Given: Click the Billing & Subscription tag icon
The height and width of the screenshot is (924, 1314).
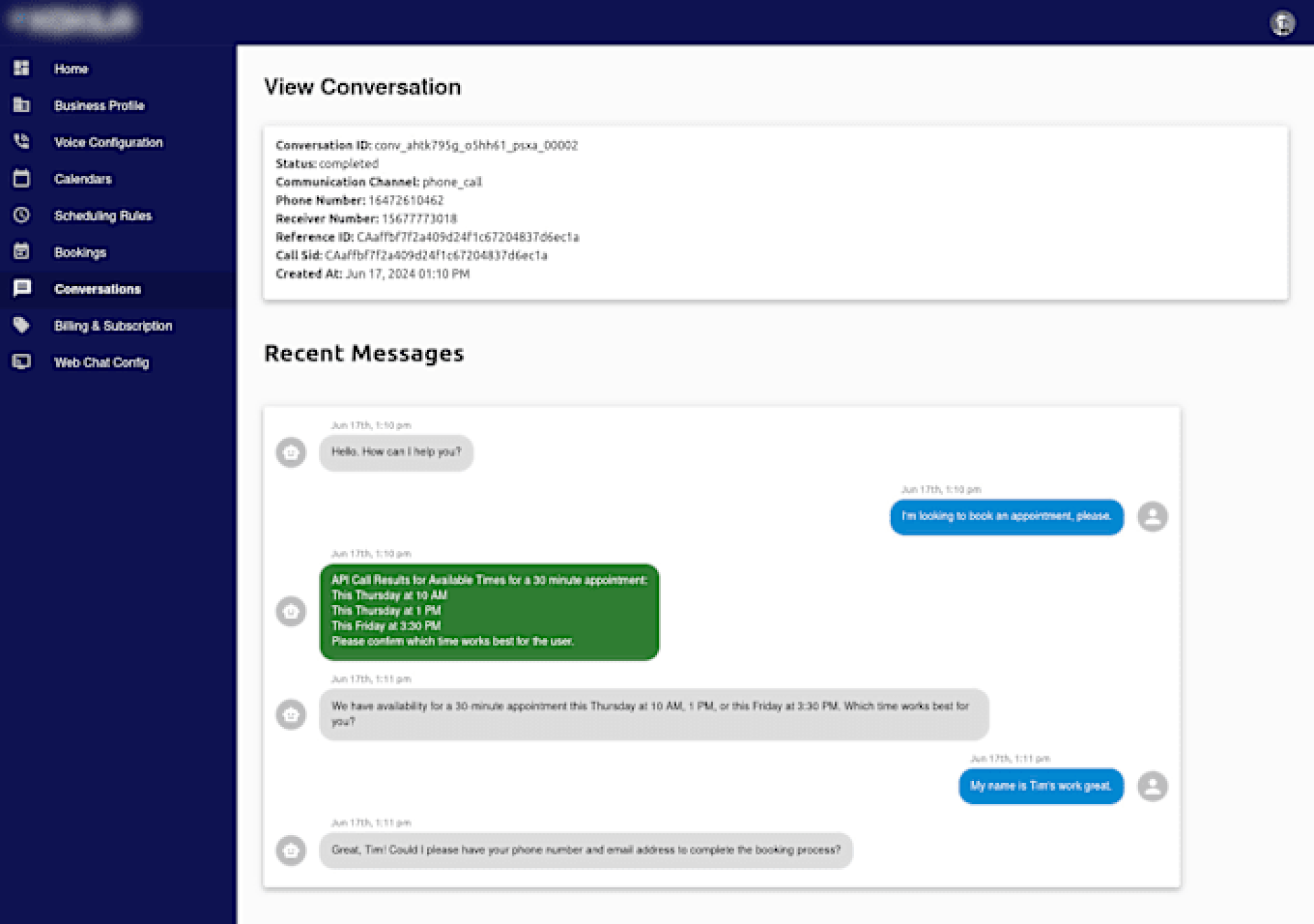Looking at the screenshot, I should pyautogui.click(x=21, y=325).
